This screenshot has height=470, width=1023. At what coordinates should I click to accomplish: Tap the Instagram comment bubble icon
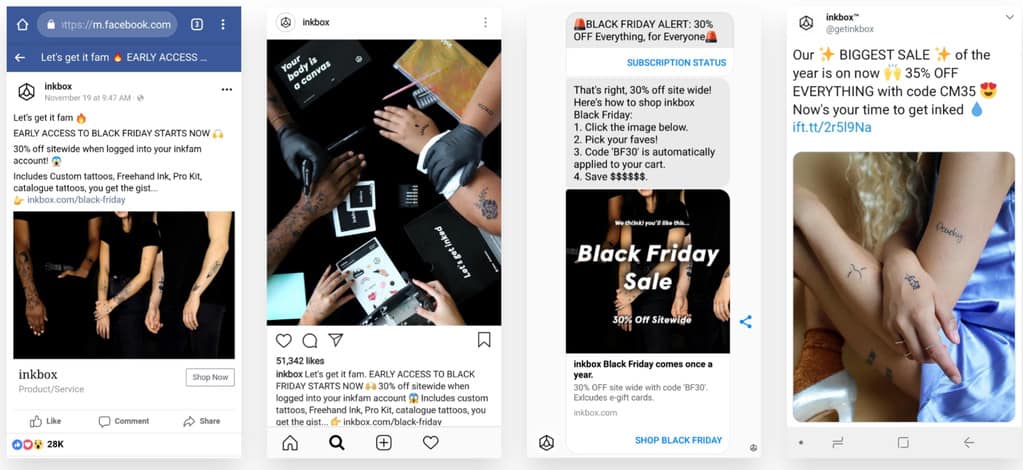(x=310, y=340)
